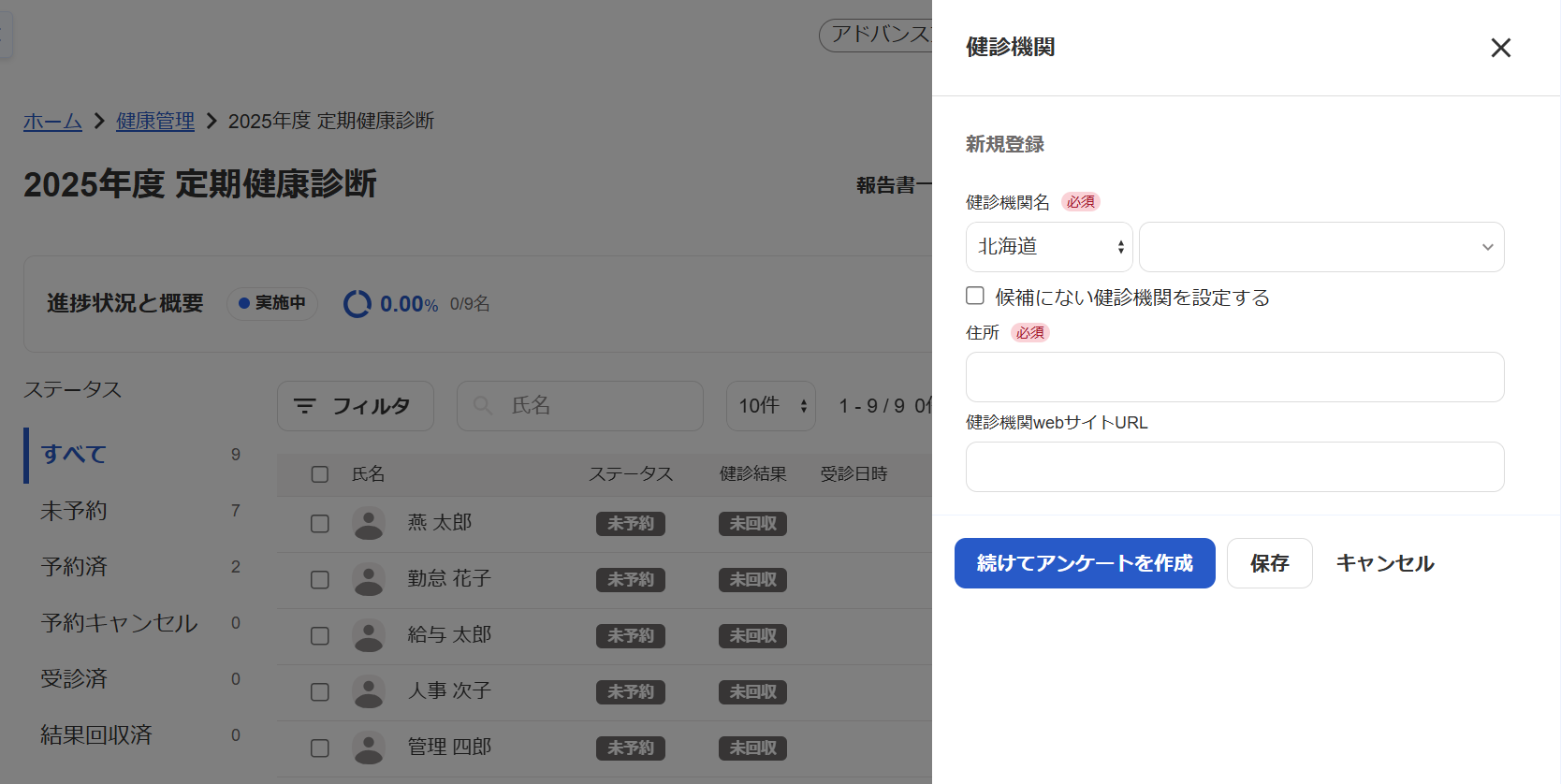This screenshot has width=1561, height=784.
Task: Click the 氏名 search field
Action: tap(580, 406)
